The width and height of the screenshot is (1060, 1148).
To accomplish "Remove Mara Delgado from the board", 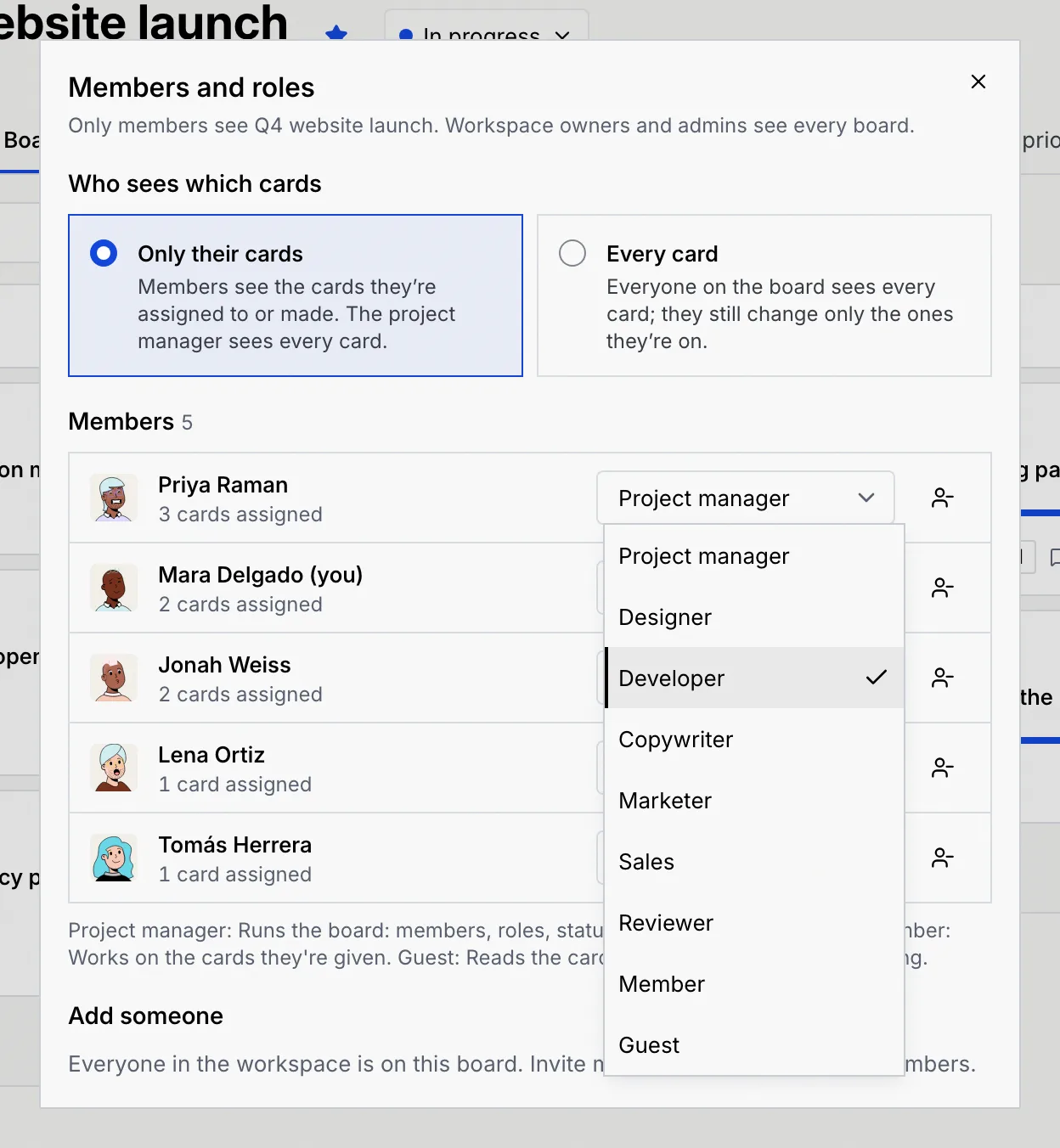I will click(x=943, y=588).
